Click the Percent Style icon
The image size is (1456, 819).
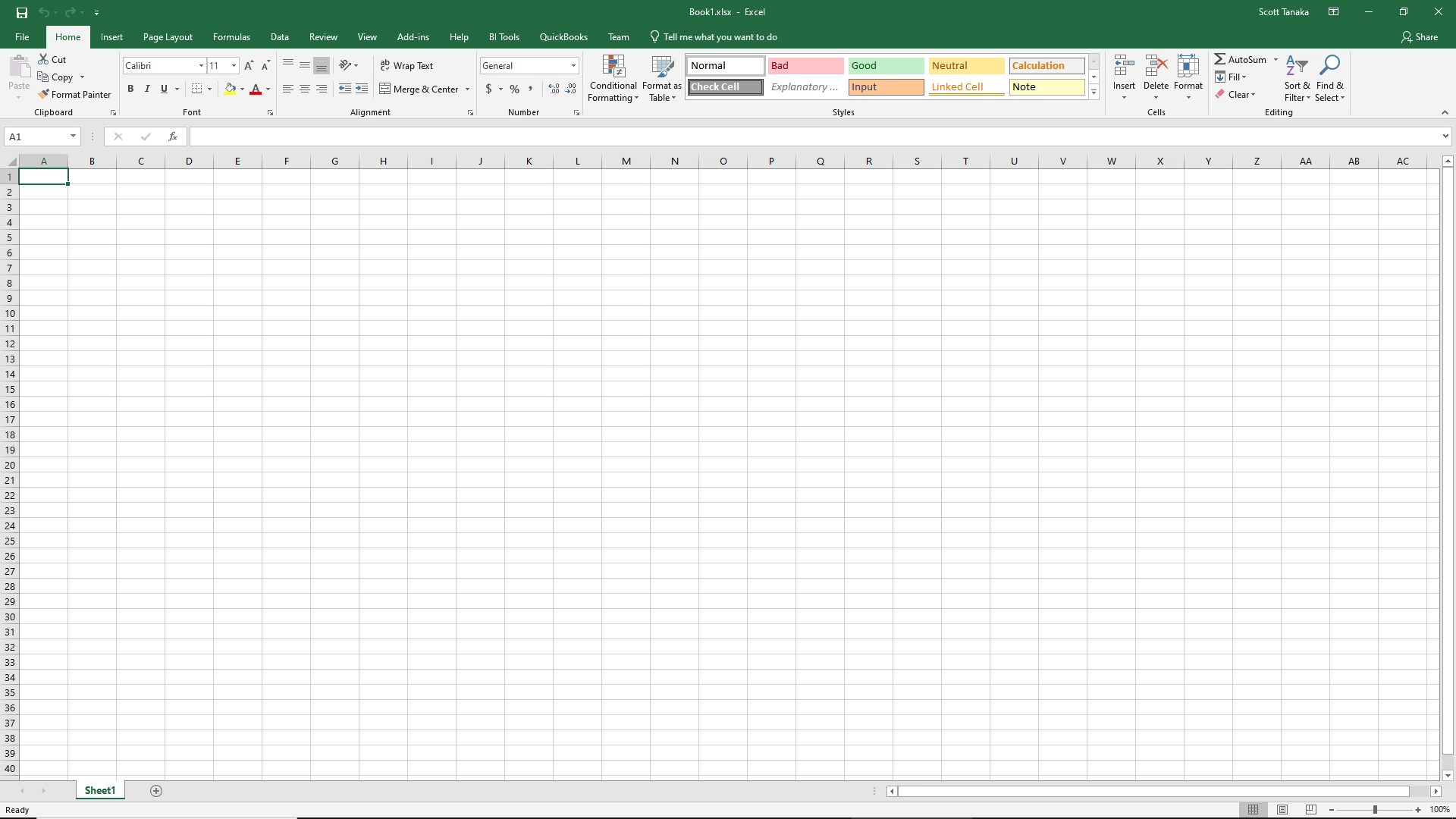(515, 89)
